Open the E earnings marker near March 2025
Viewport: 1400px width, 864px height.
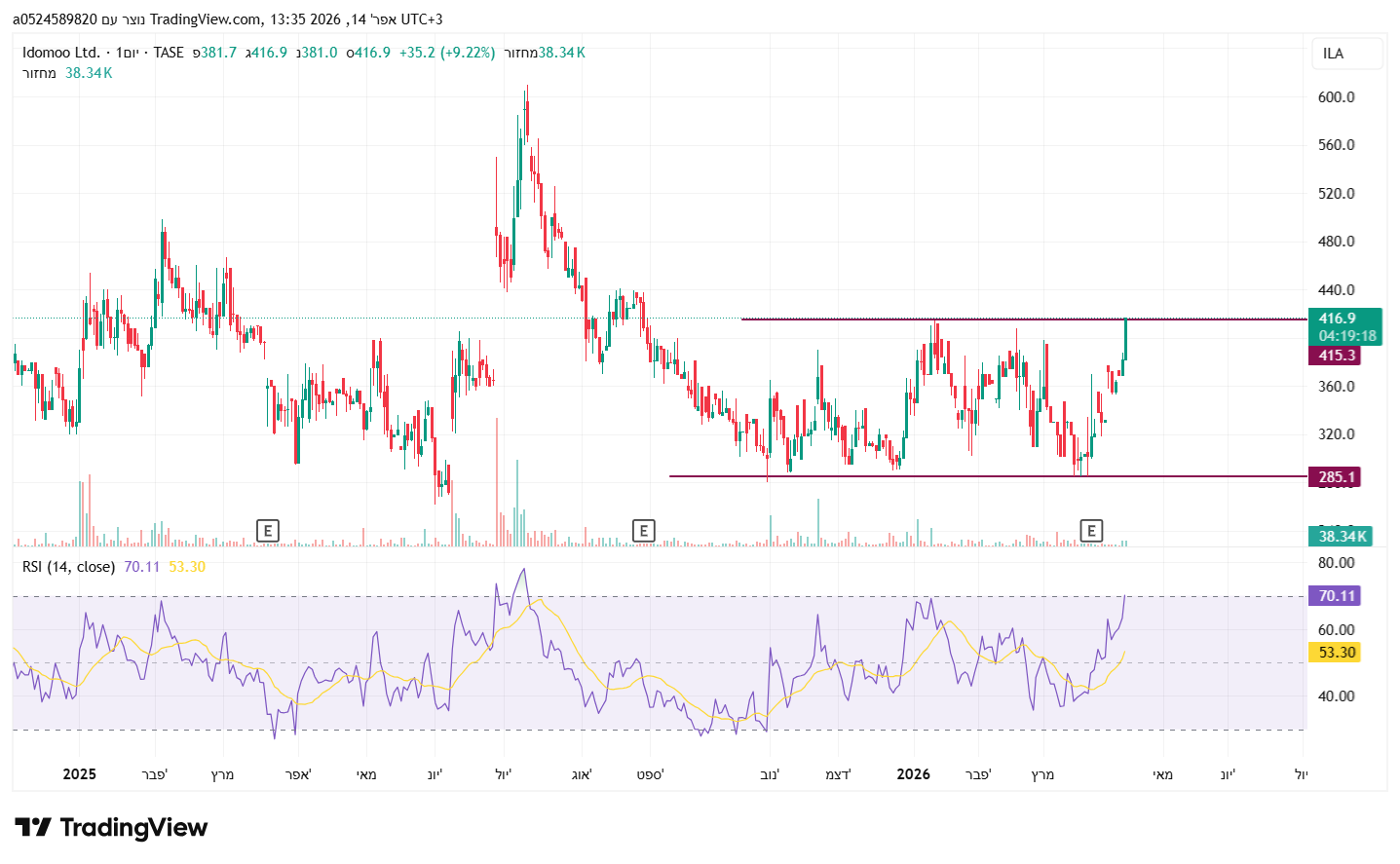(267, 531)
